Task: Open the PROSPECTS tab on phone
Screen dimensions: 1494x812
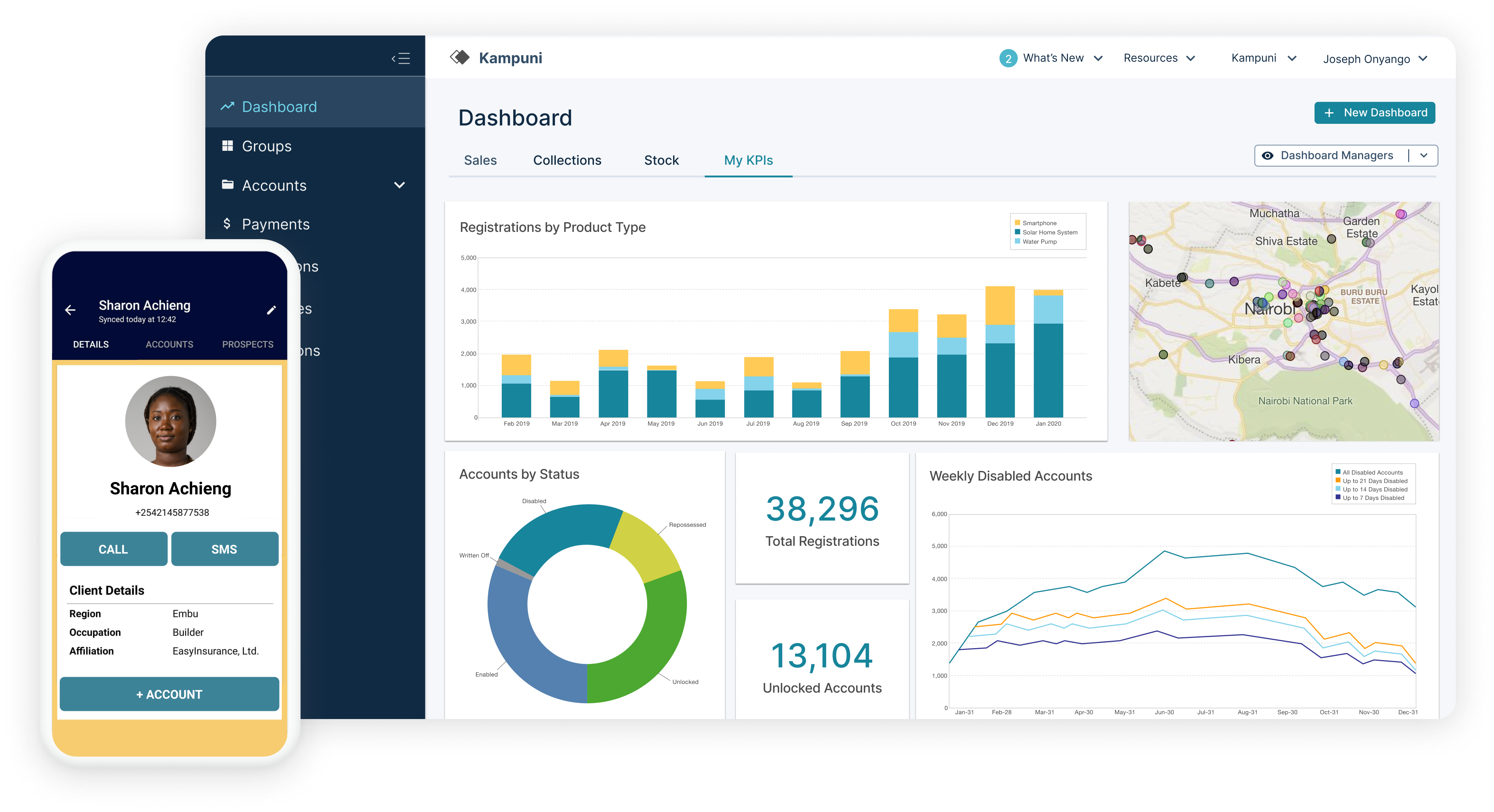Action: point(248,344)
